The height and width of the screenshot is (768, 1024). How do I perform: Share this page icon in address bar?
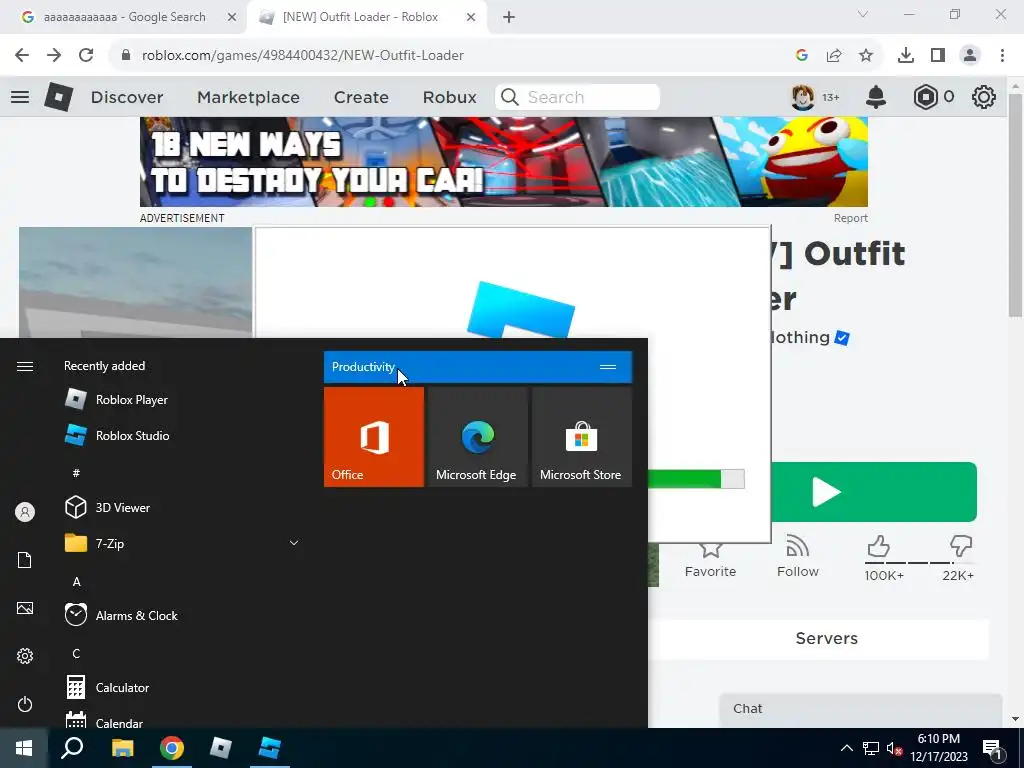834,56
